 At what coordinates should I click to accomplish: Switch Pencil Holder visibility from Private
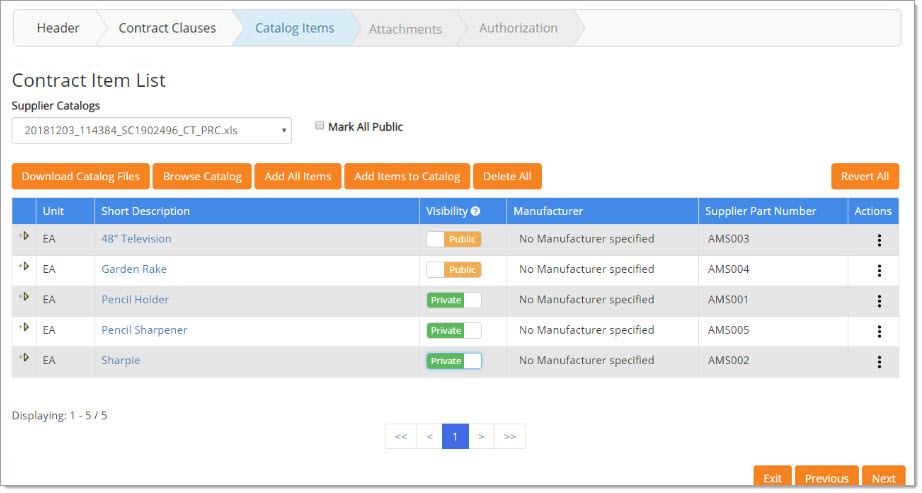(x=453, y=300)
